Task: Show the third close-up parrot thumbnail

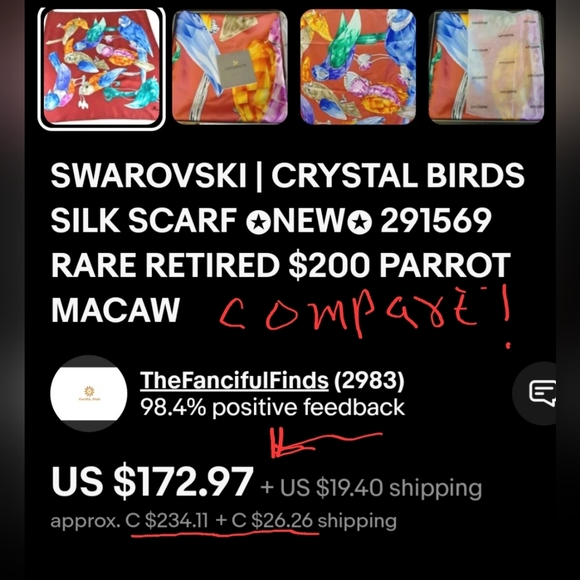Action: click(x=358, y=67)
